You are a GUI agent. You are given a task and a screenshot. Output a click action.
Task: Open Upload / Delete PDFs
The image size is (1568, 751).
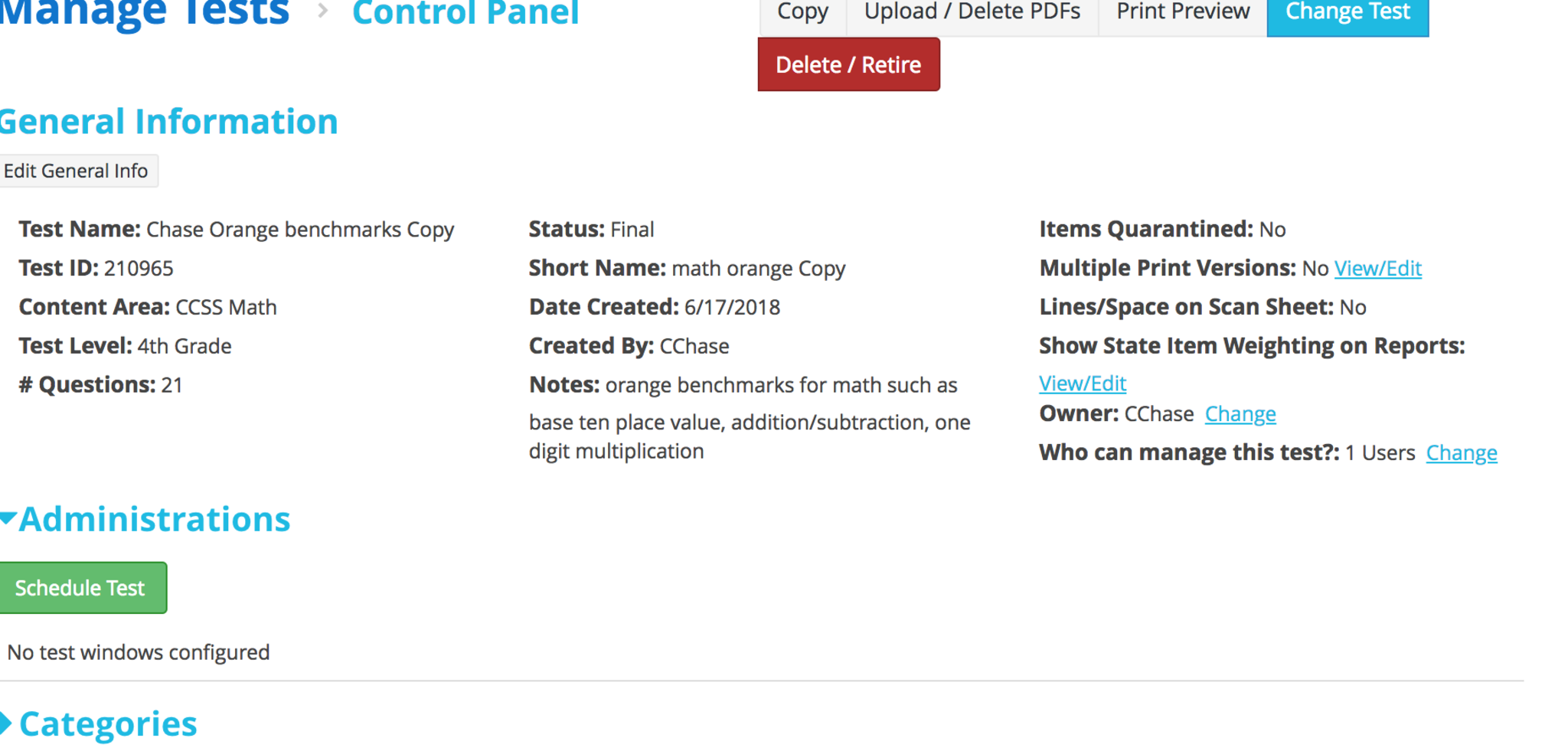(x=972, y=14)
